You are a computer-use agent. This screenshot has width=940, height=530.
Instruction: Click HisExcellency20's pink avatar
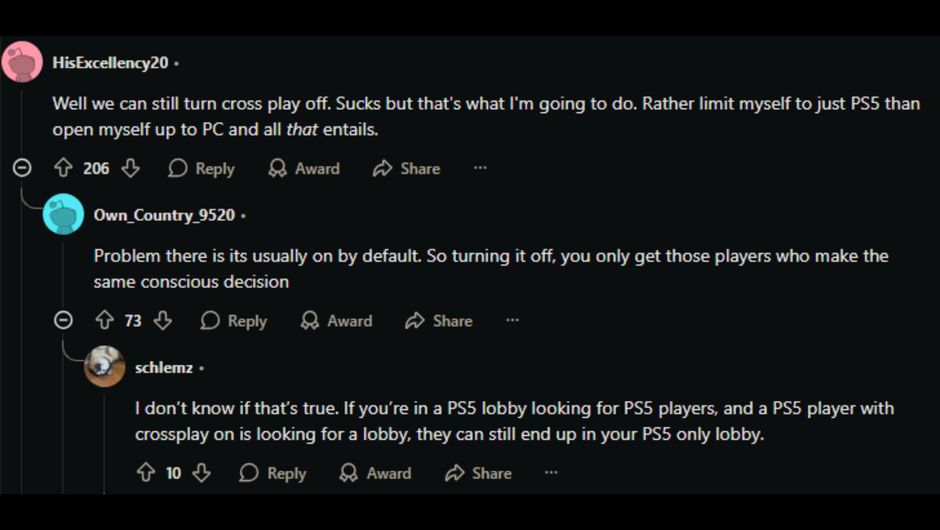(x=22, y=62)
